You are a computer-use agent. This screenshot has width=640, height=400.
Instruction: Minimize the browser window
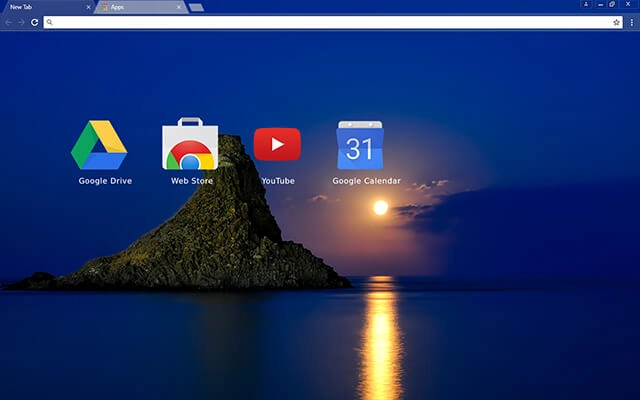(600, 4)
